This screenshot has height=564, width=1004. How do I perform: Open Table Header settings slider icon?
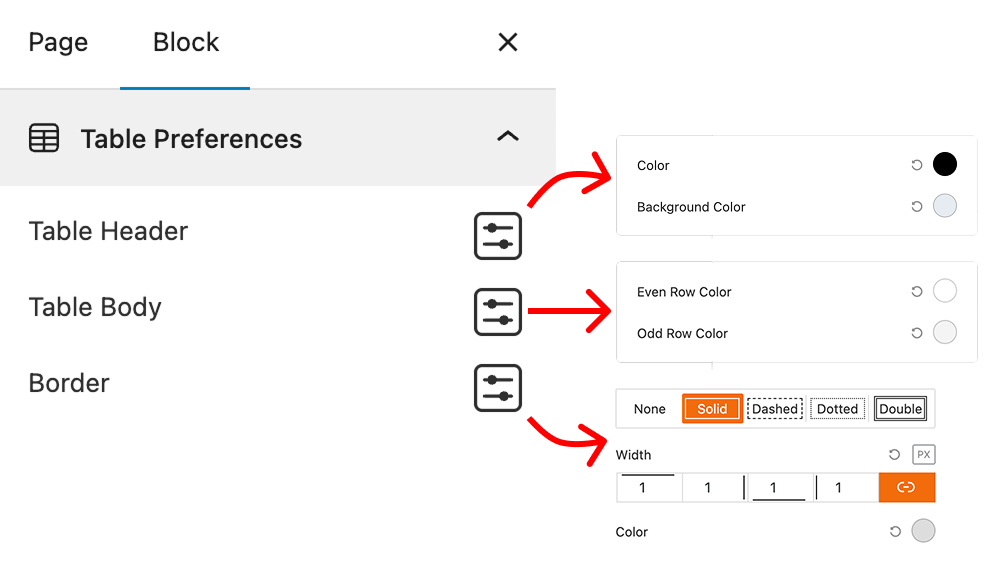[x=497, y=236]
